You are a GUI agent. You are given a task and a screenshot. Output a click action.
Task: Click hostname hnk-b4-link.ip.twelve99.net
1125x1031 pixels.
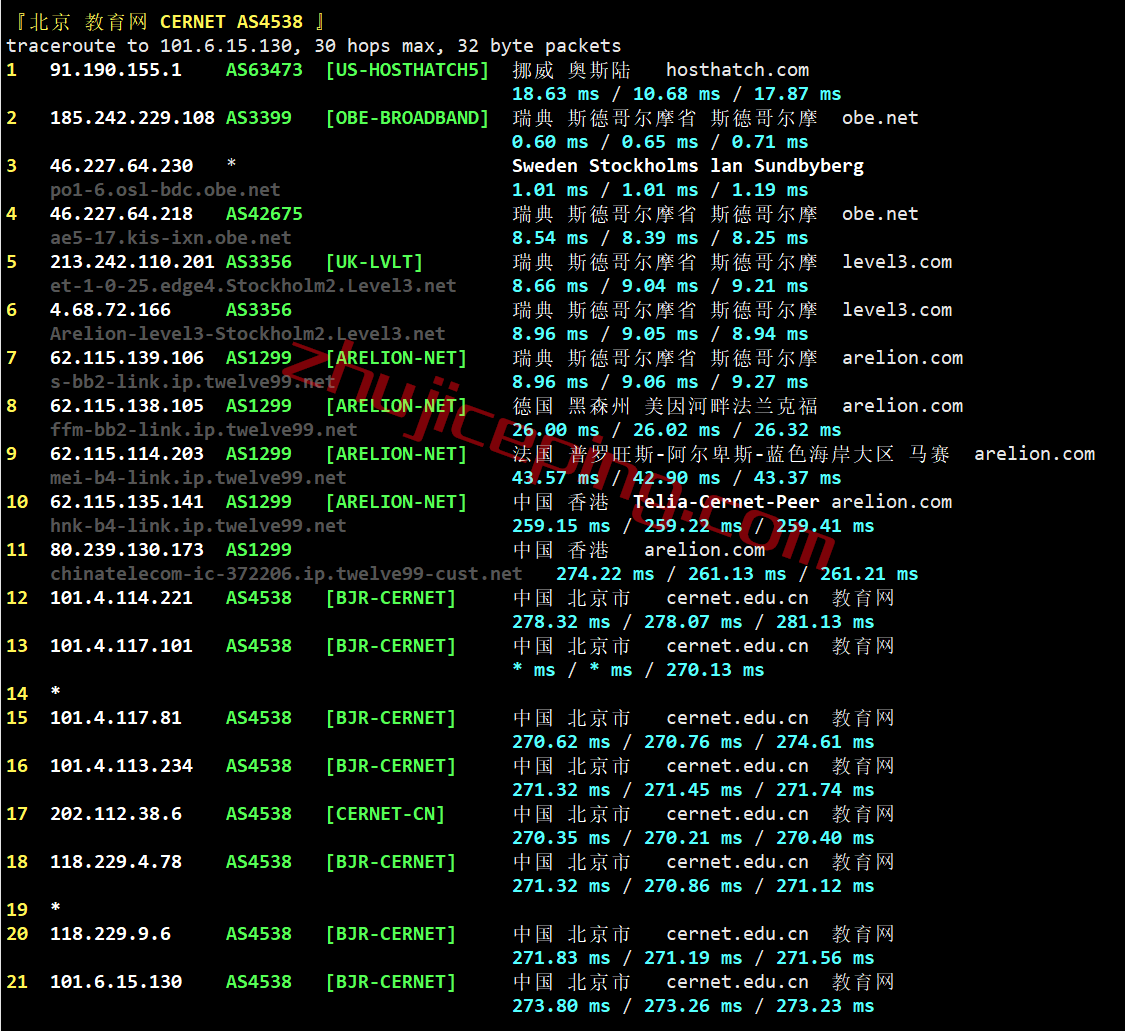198,527
